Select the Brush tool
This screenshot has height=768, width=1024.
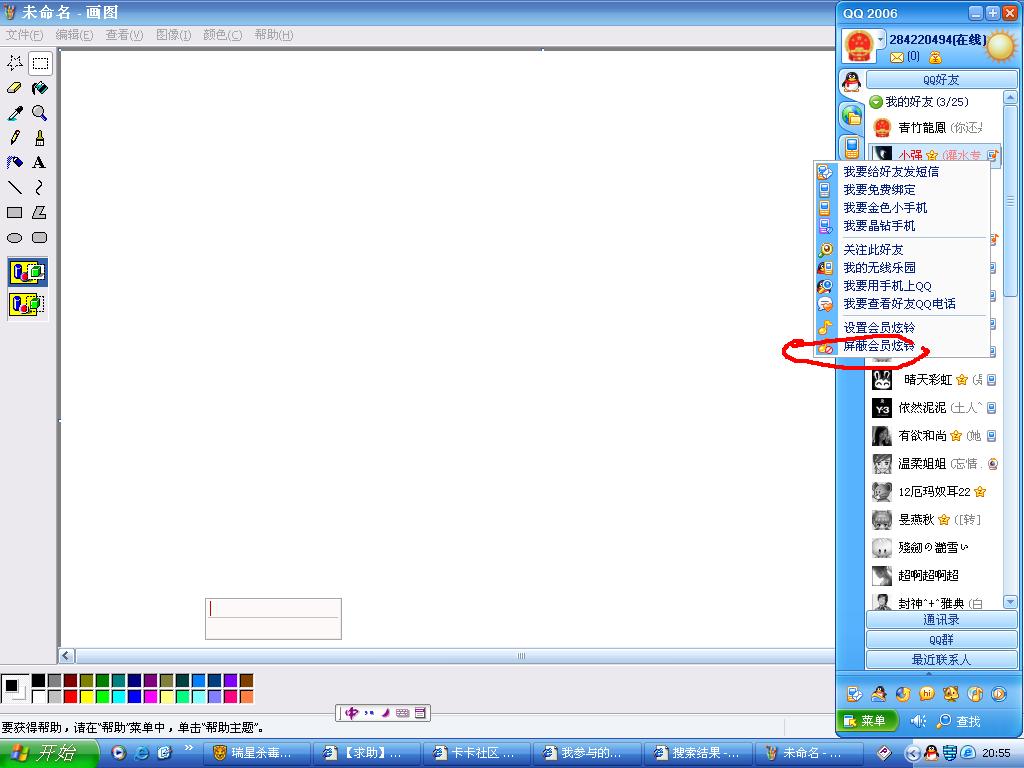click(40, 138)
